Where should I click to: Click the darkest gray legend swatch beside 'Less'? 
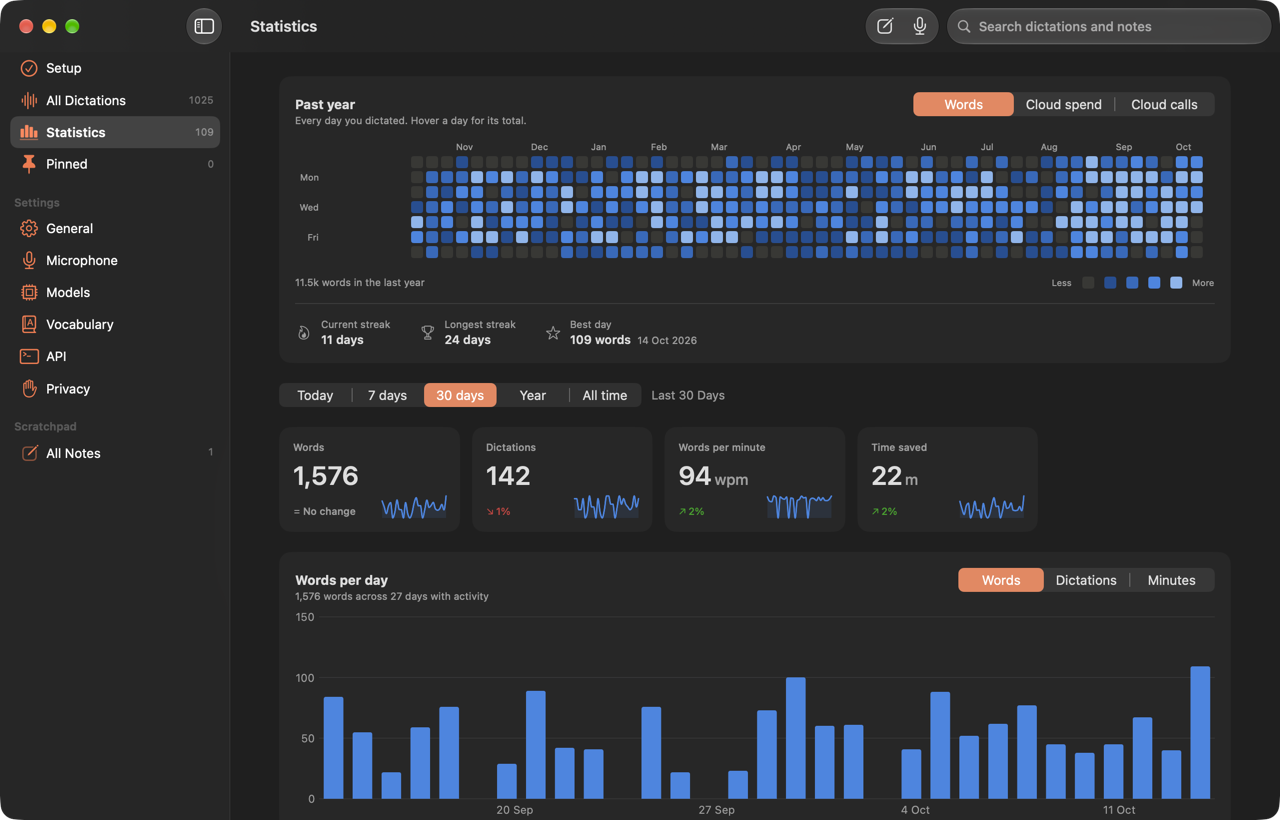[x=1088, y=283]
